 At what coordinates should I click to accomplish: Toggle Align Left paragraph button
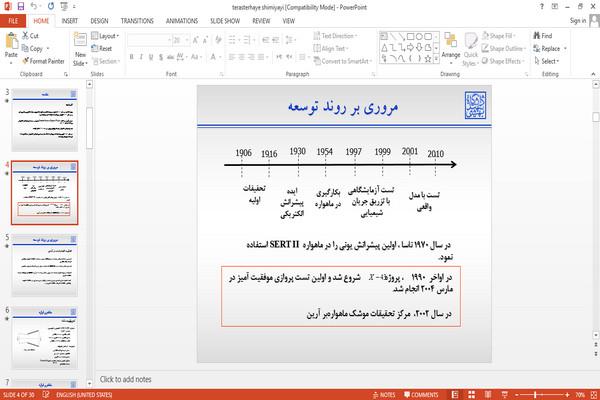click(232, 57)
